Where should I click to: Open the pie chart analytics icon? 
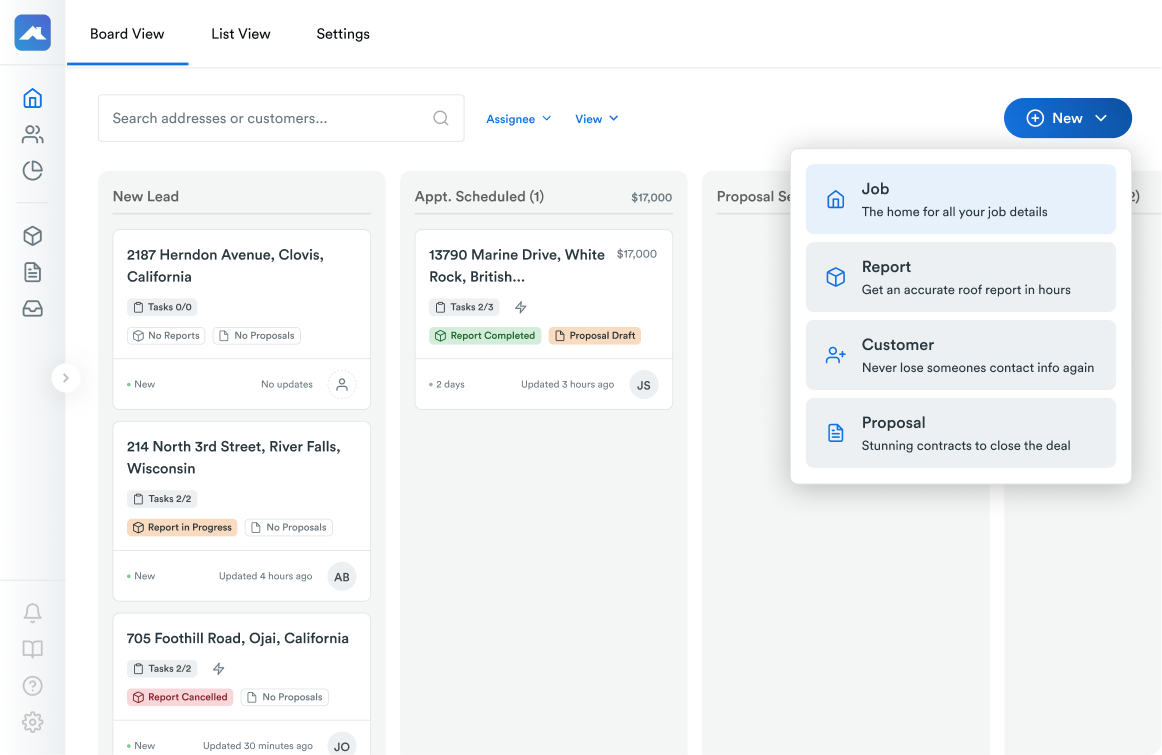pos(33,170)
